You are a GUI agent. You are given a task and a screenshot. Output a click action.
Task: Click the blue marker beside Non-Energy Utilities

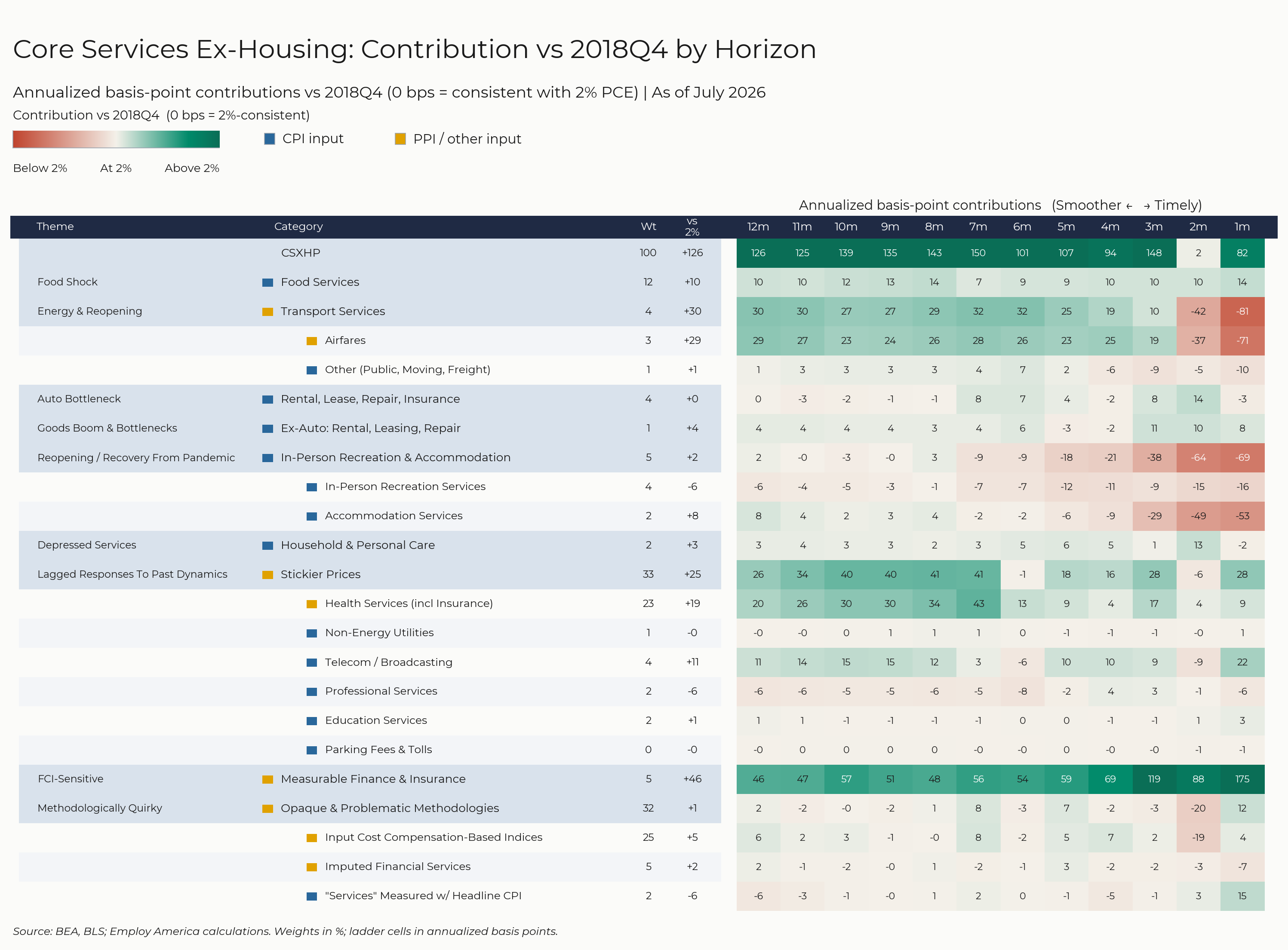coord(312,633)
